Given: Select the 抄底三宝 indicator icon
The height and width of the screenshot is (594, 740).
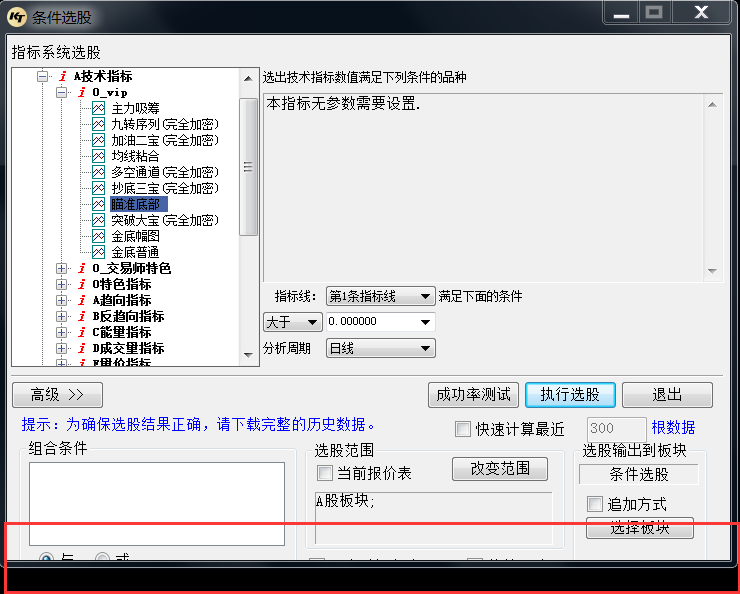Looking at the screenshot, I should [x=98, y=188].
